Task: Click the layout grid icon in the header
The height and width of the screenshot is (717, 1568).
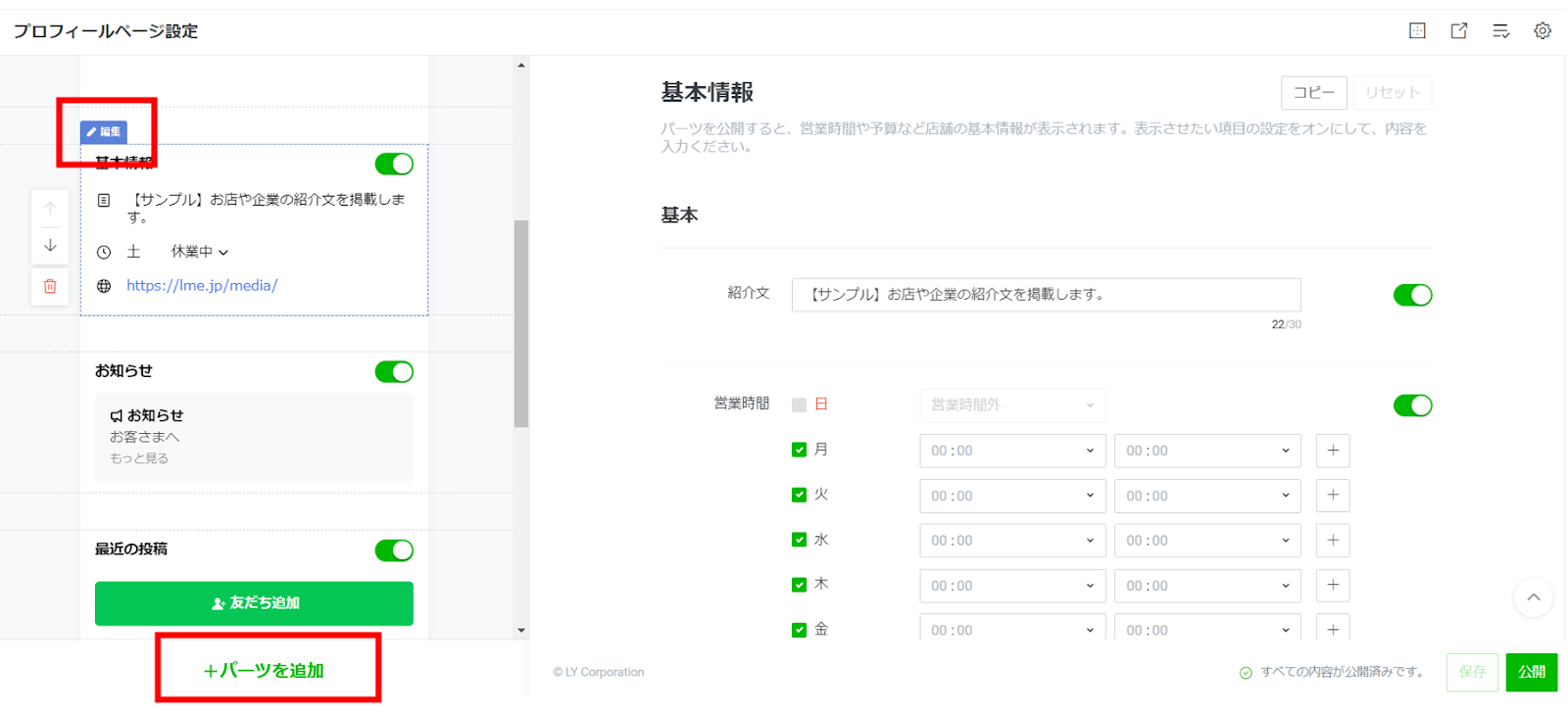Action: tap(1417, 31)
